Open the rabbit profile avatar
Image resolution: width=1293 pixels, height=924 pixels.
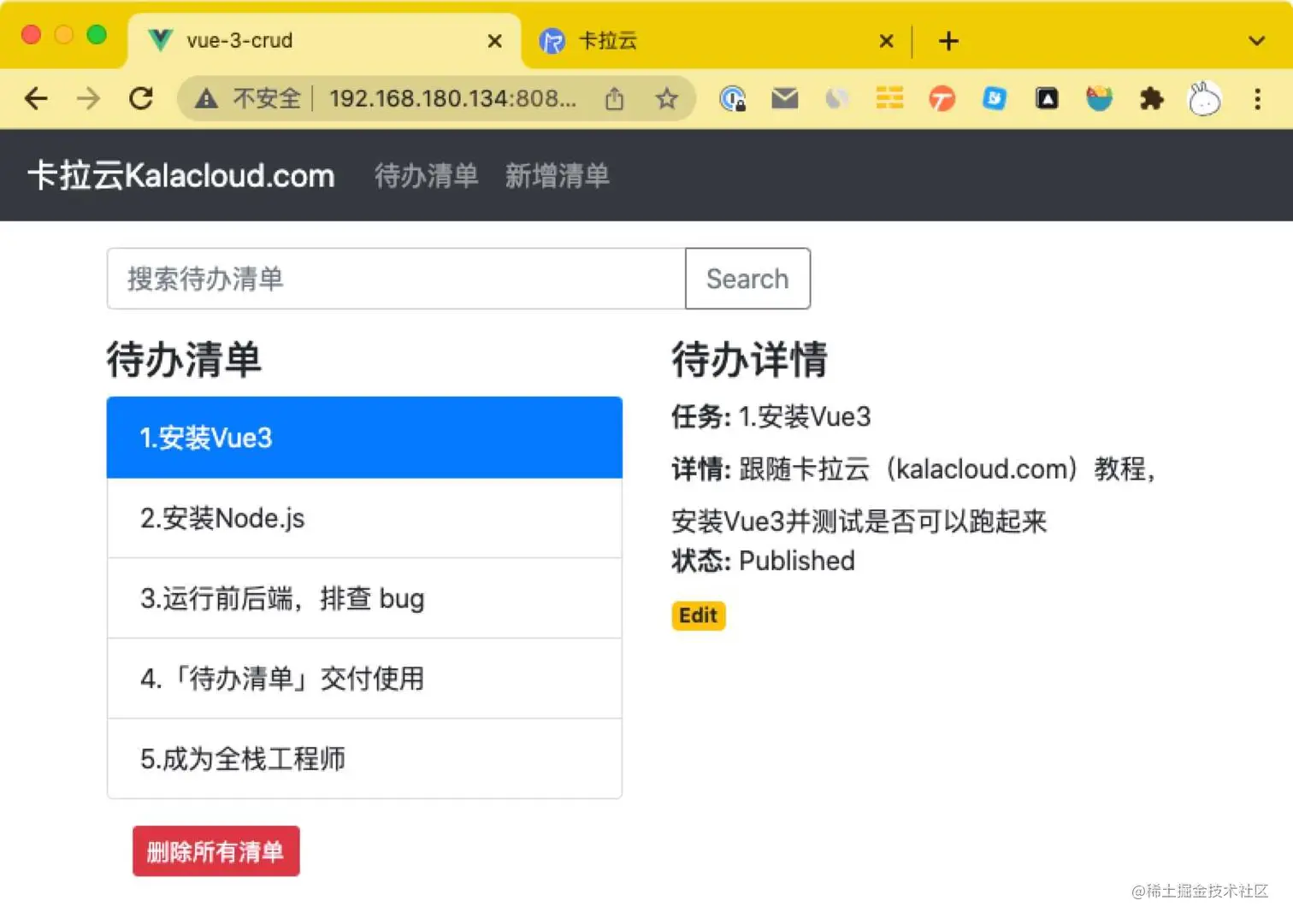(1204, 99)
